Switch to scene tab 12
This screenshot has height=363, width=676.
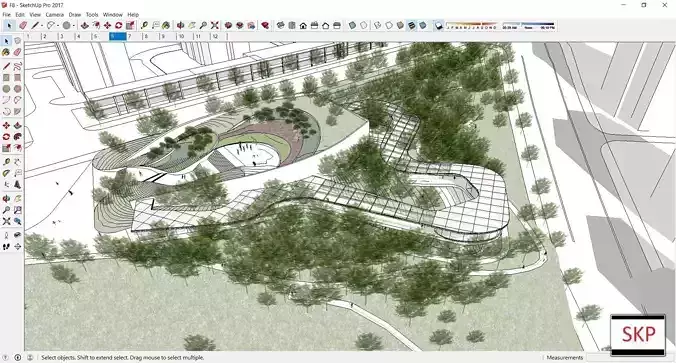coord(219,37)
